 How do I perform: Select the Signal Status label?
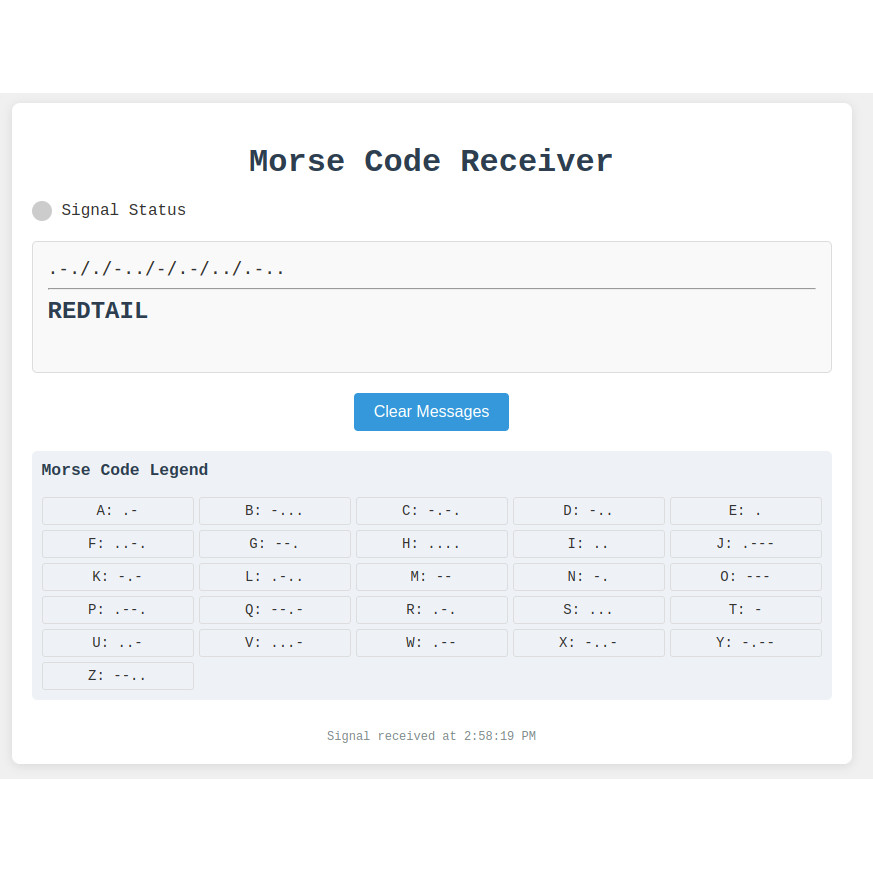123,210
